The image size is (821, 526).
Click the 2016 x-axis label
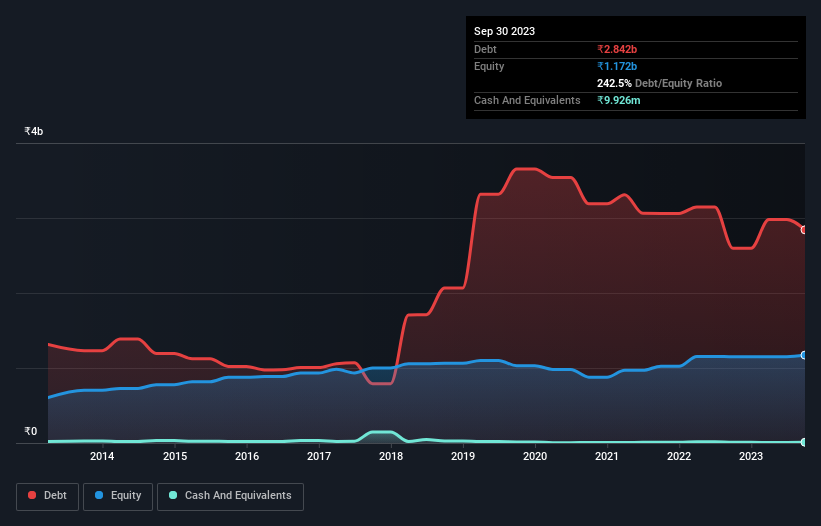click(x=247, y=456)
